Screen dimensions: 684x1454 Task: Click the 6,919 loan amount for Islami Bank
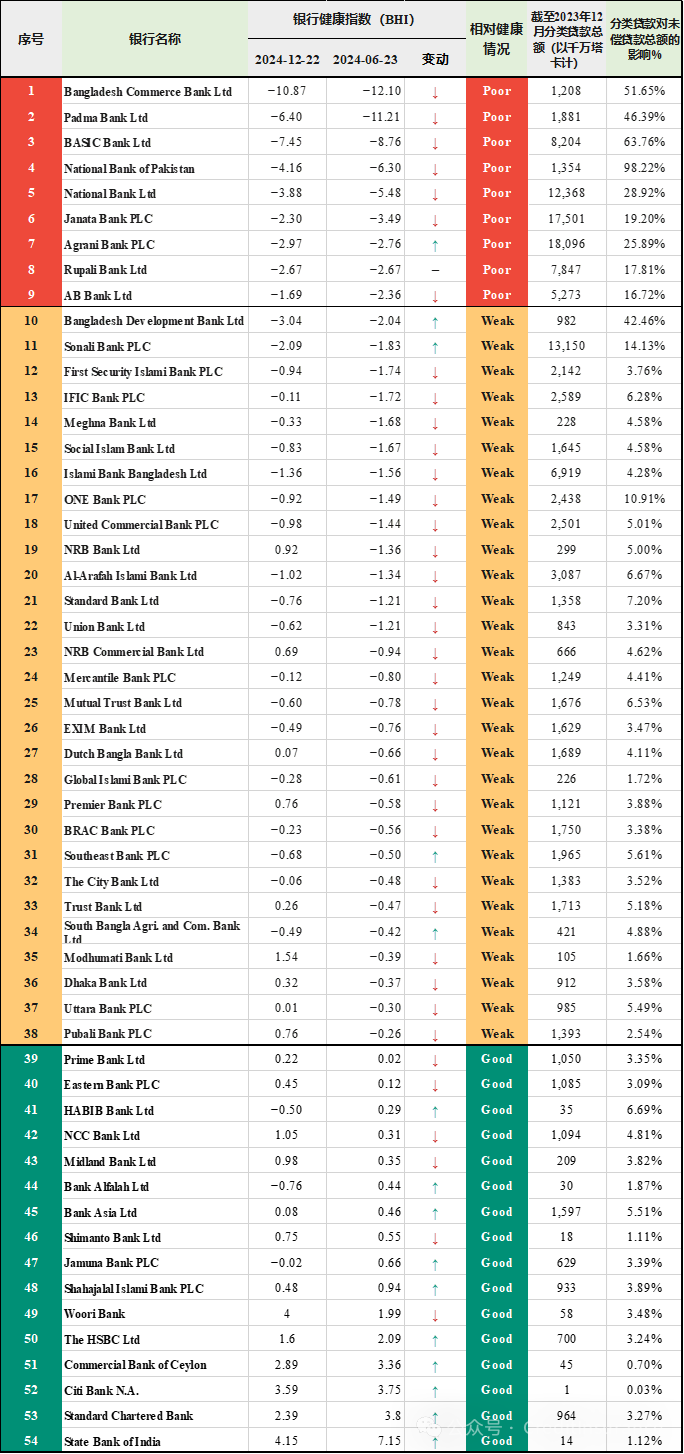pyautogui.click(x=567, y=473)
